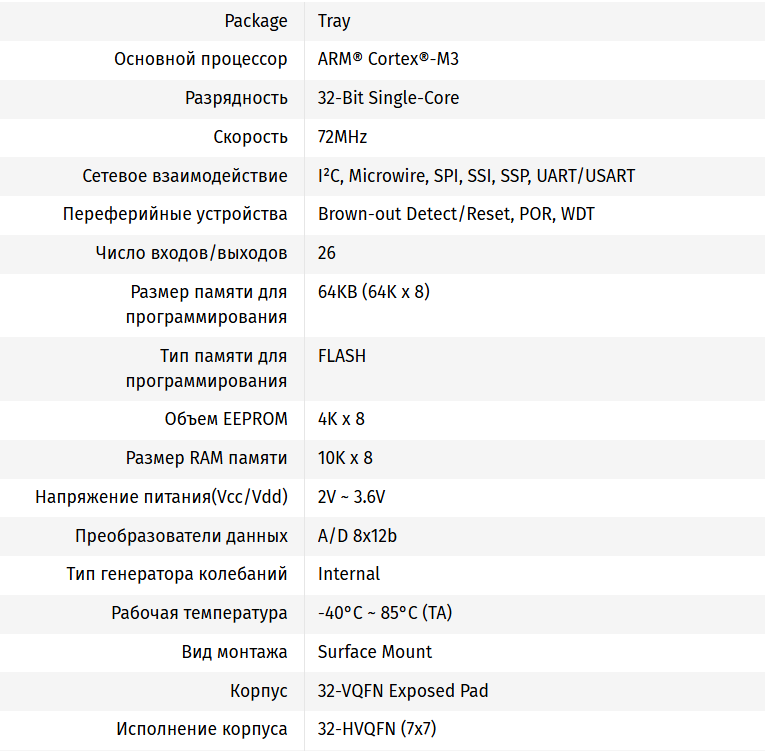Click the 'Объем EEPROM' label
Viewport: 765px width, 751px height.
pos(226,419)
